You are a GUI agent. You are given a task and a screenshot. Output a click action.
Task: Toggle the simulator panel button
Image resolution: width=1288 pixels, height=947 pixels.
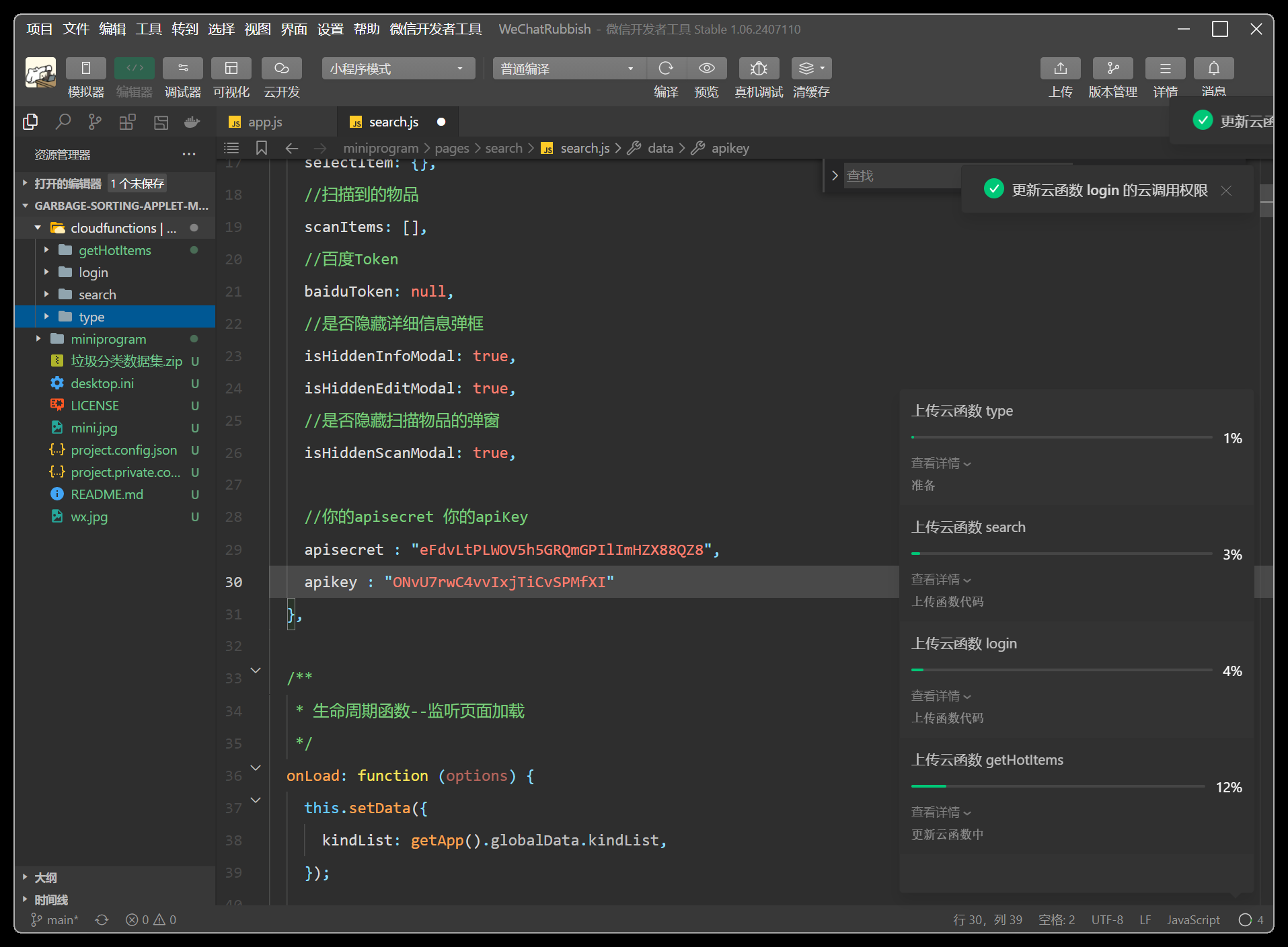[86, 69]
